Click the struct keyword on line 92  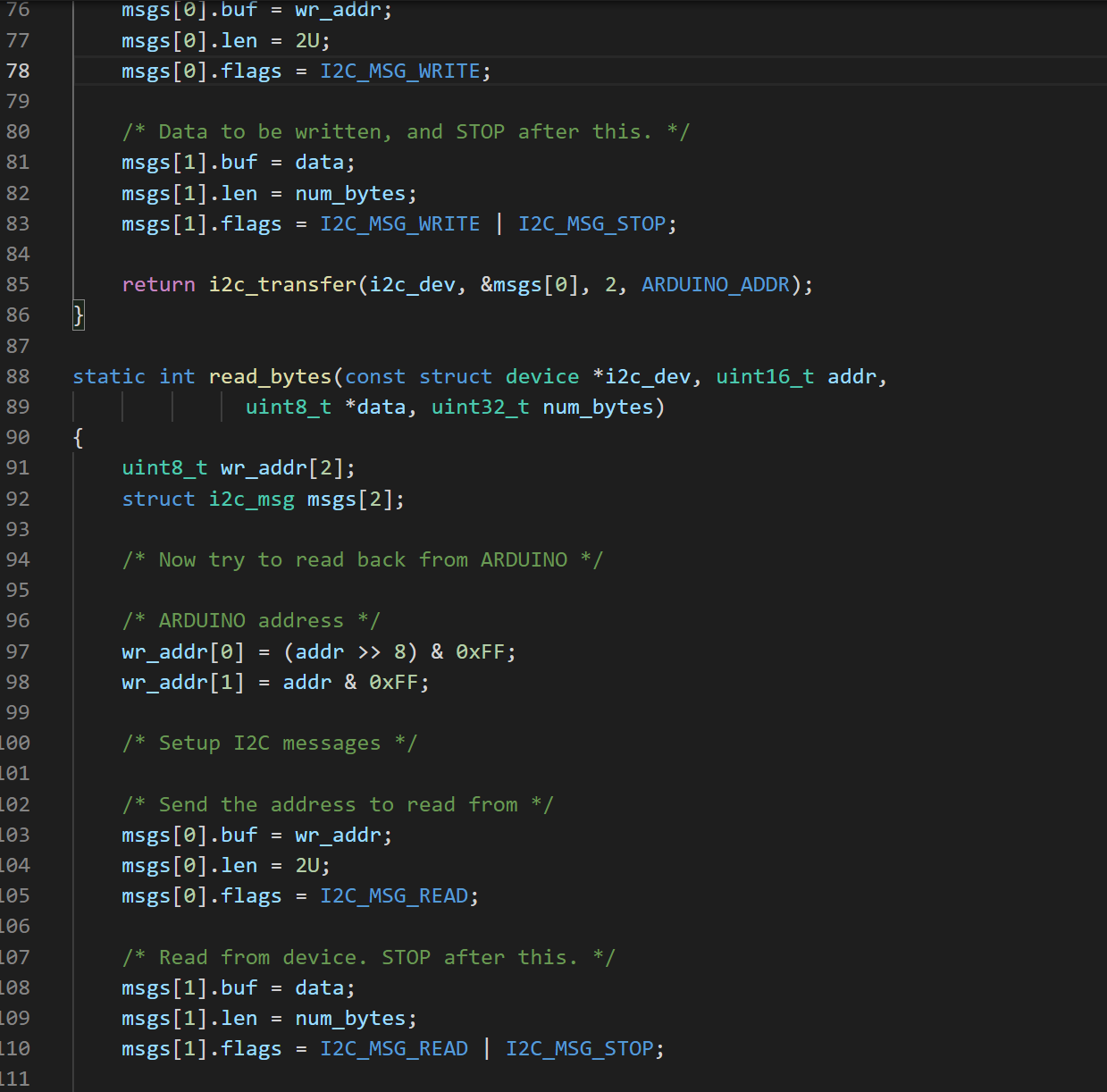159,499
